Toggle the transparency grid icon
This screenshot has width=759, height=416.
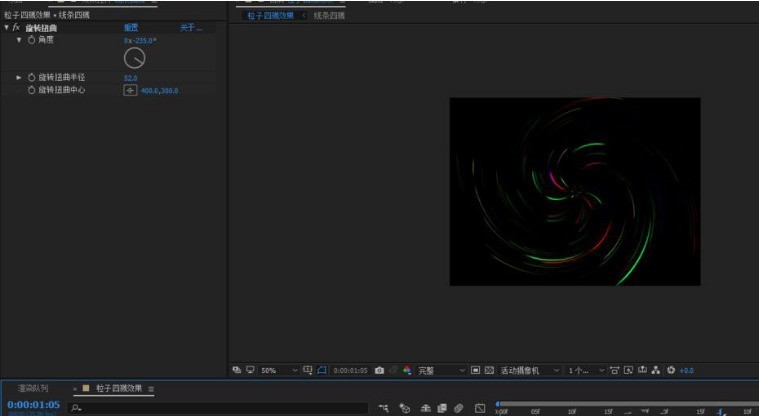point(489,370)
